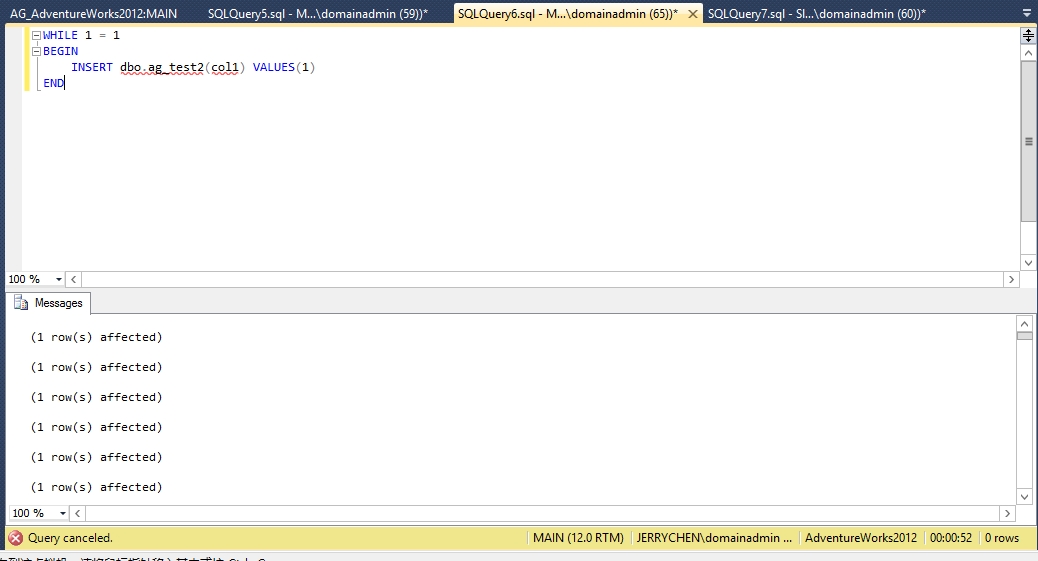Viewport: 1038px width, 561px height.
Task: Click the JERRYCHEN\domainadmin login status entry
Action: (714, 538)
